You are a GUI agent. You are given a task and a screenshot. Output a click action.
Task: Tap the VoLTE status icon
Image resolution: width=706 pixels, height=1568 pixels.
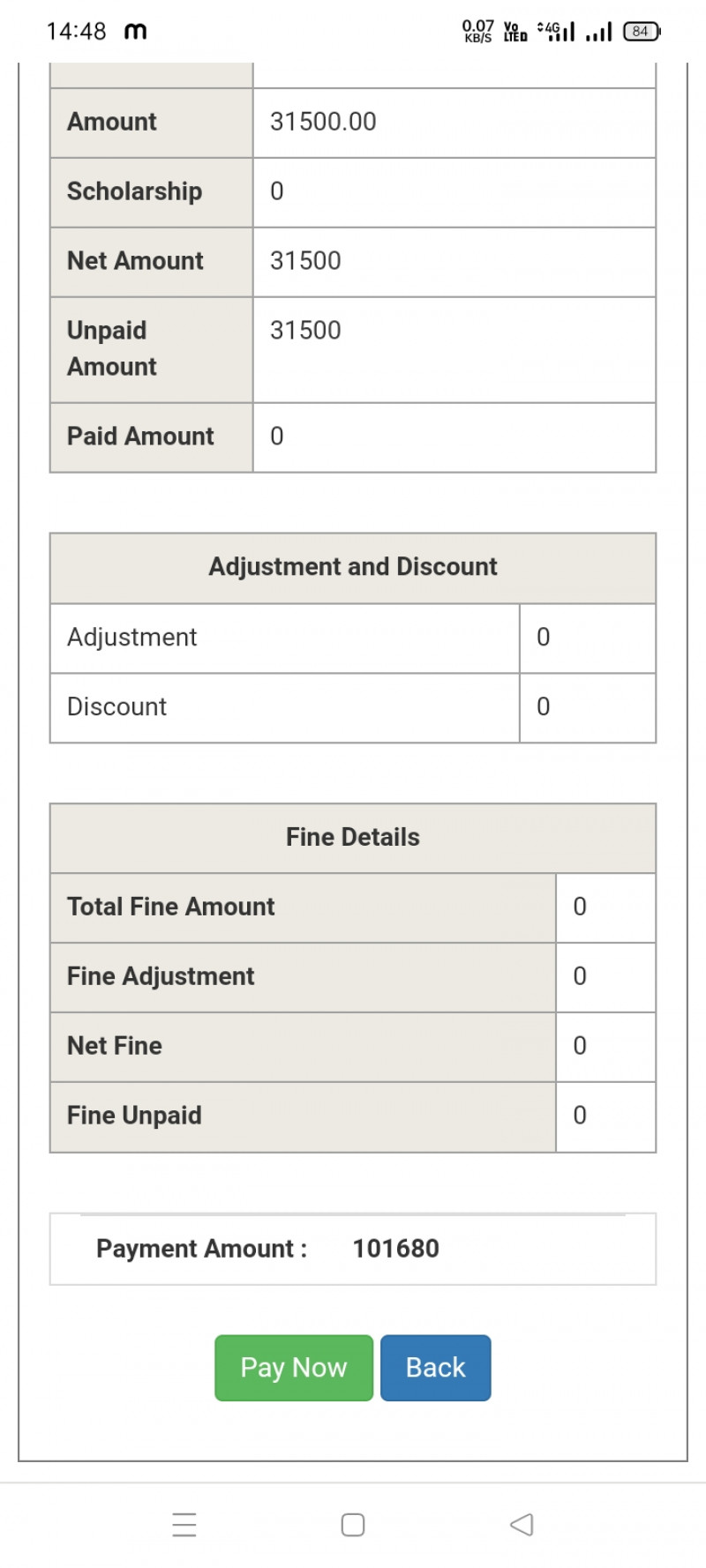pyautogui.click(x=515, y=32)
